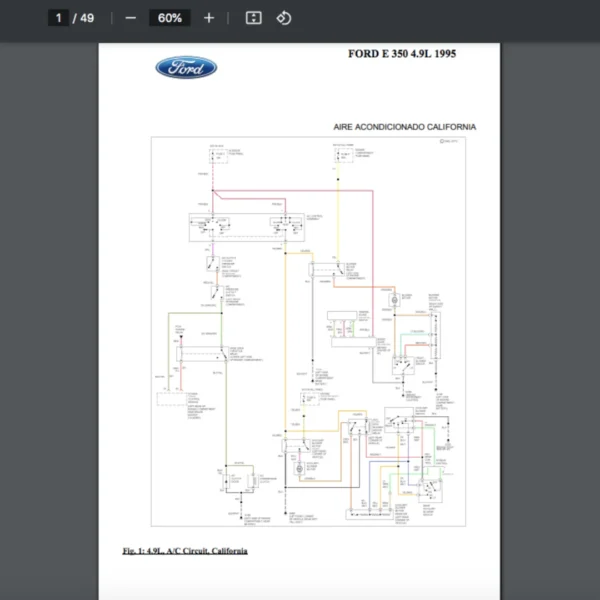
Task: Select the FORD E 350 4.9L 1995 title
Action: coord(404,54)
